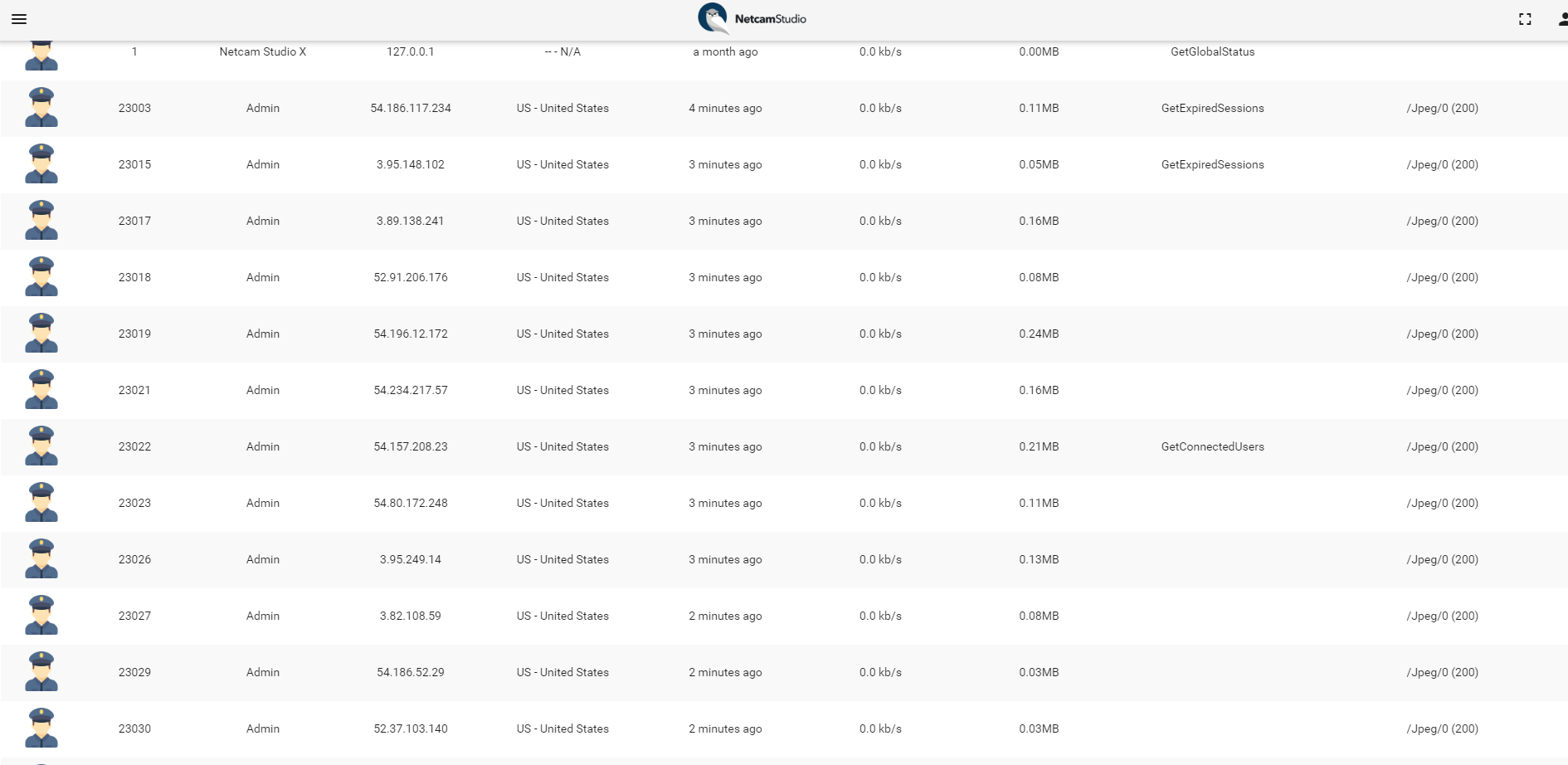Click the 0.24MB data usage value
This screenshot has width=1568, height=765.
(1039, 334)
